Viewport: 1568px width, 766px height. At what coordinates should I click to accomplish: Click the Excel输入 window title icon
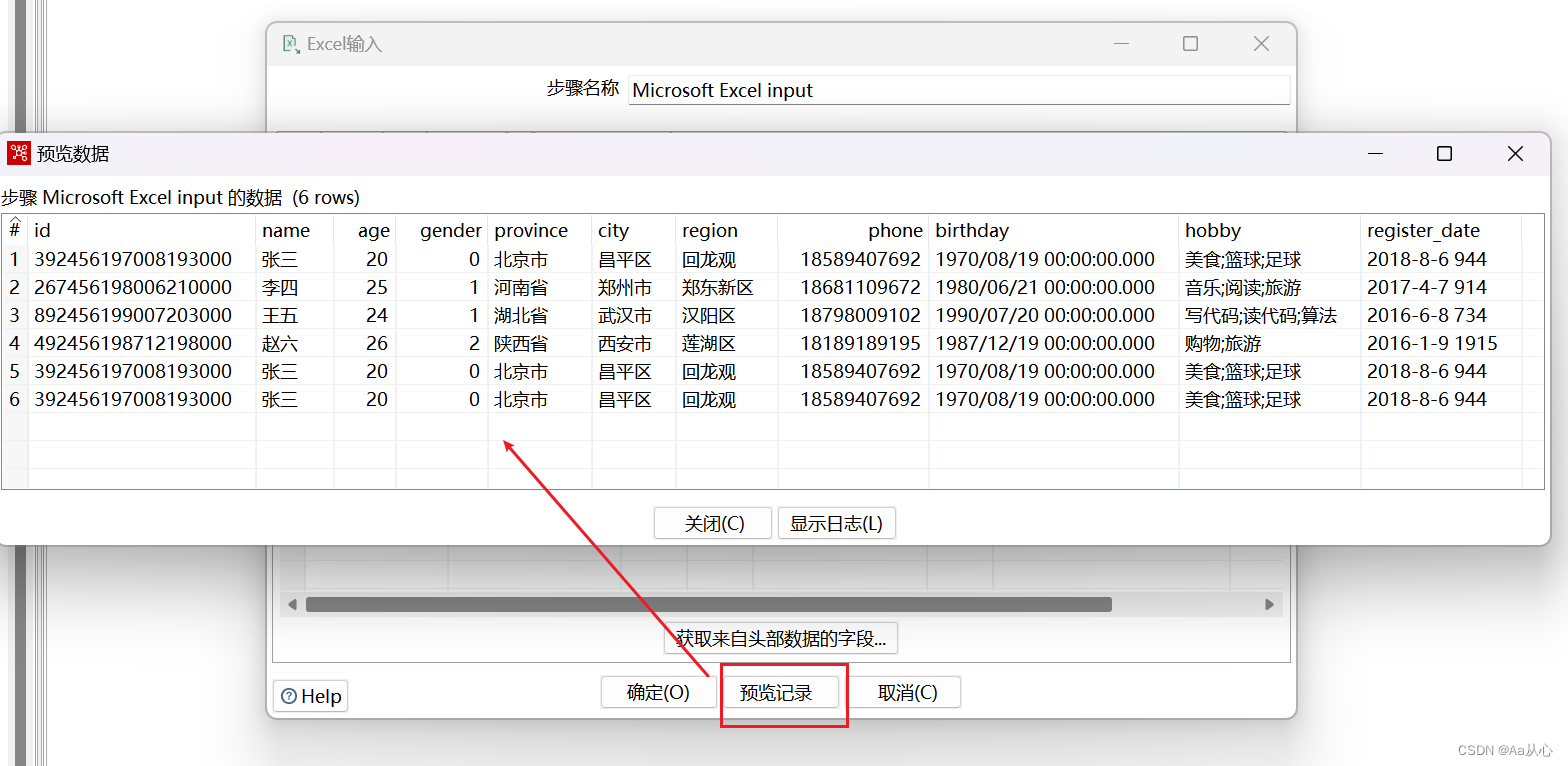tap(291, 44)
